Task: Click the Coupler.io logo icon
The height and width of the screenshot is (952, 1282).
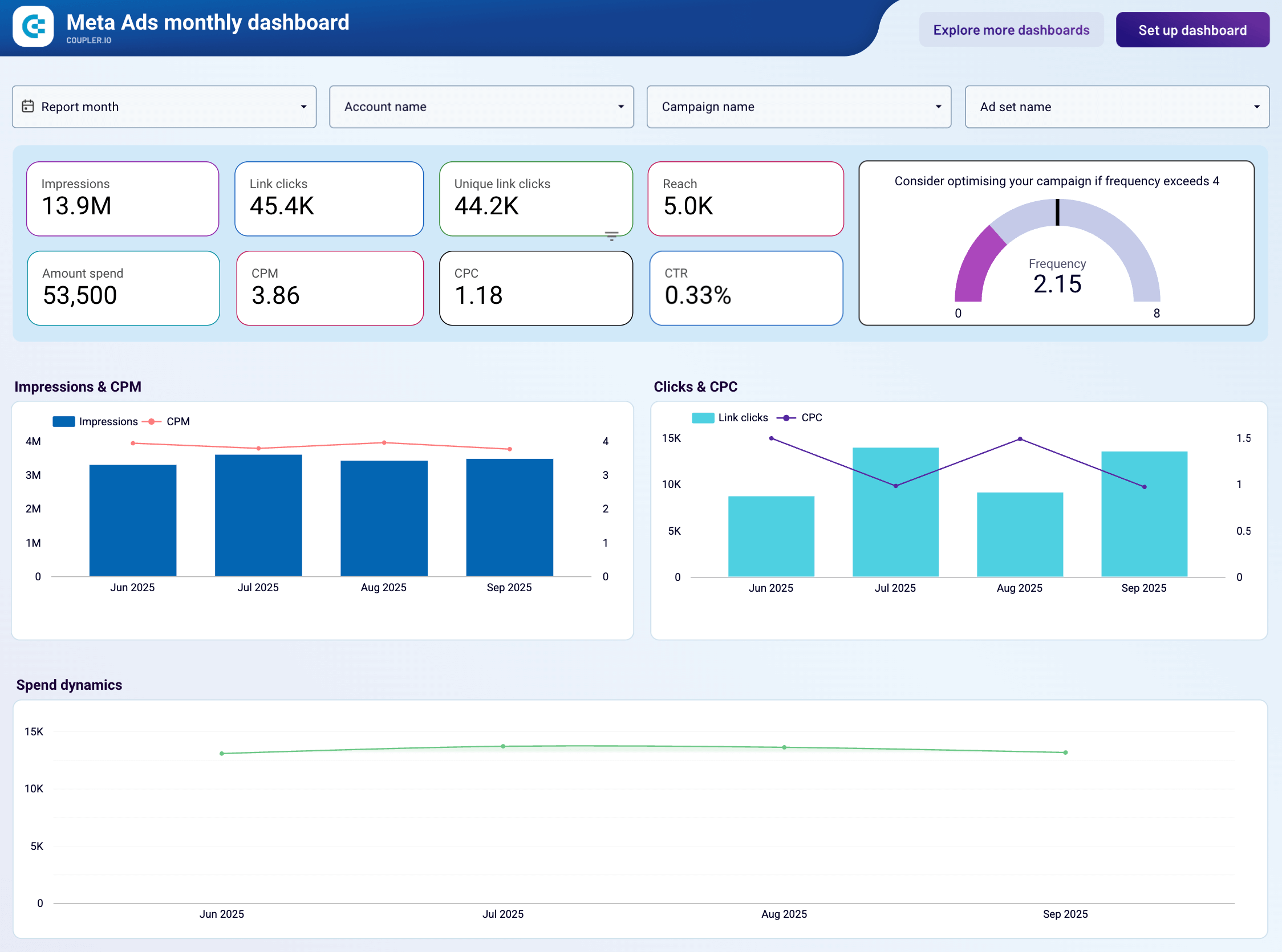Action: pos(34,27)
